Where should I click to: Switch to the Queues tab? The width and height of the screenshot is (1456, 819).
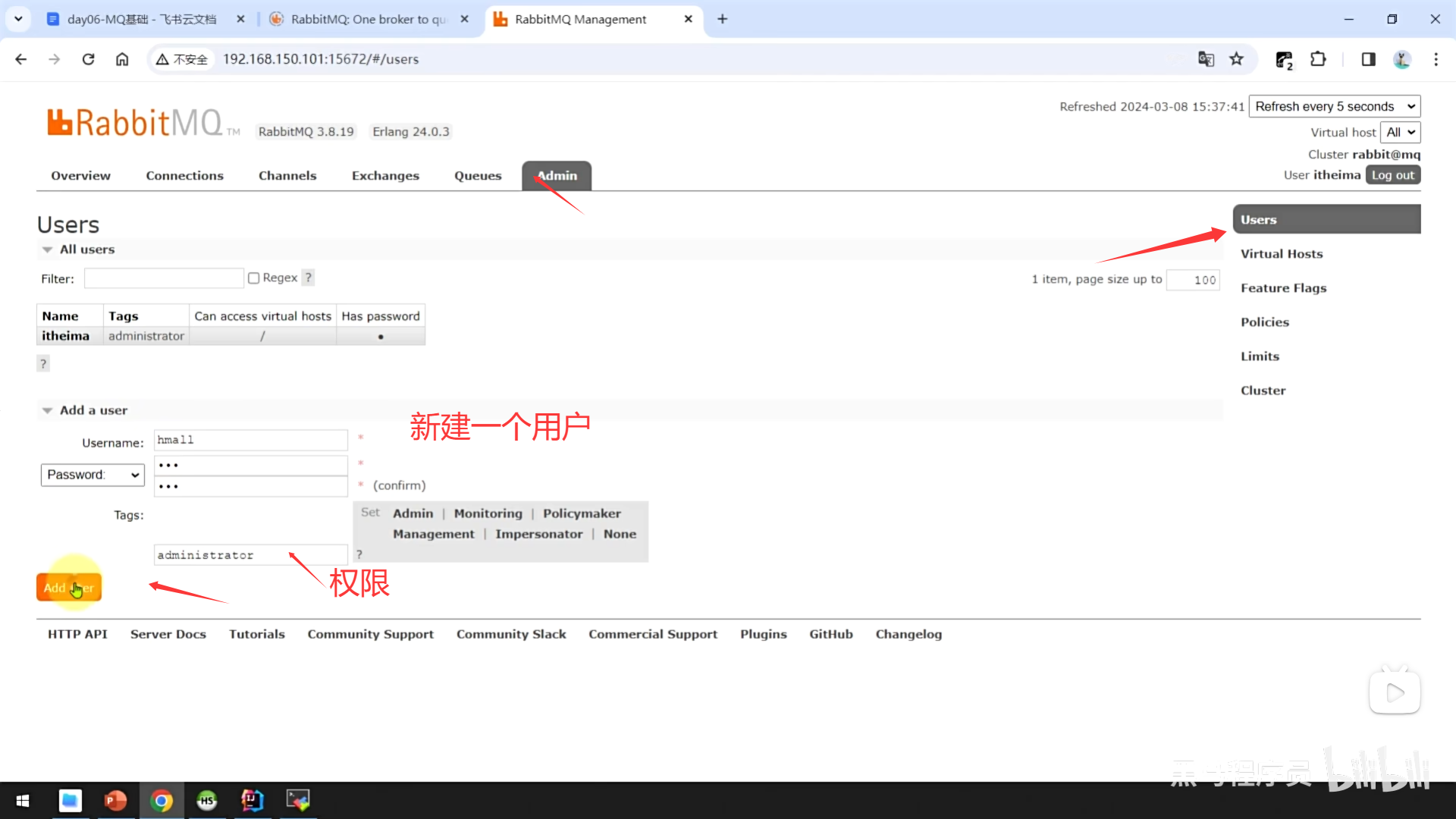tap(478, 175)
